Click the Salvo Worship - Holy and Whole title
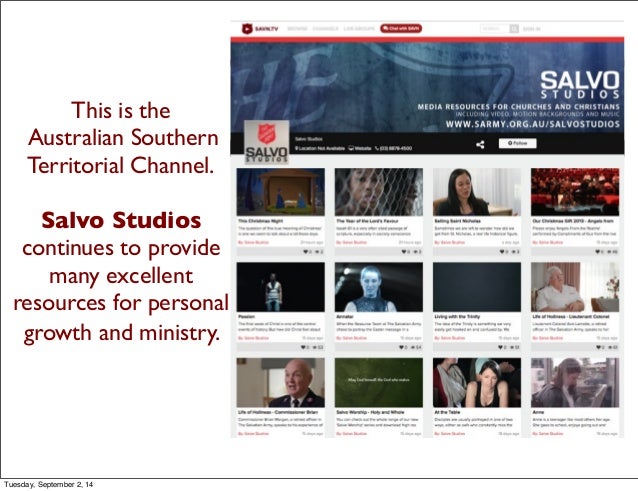Screen dimensions: 638x491 point(370,412)
